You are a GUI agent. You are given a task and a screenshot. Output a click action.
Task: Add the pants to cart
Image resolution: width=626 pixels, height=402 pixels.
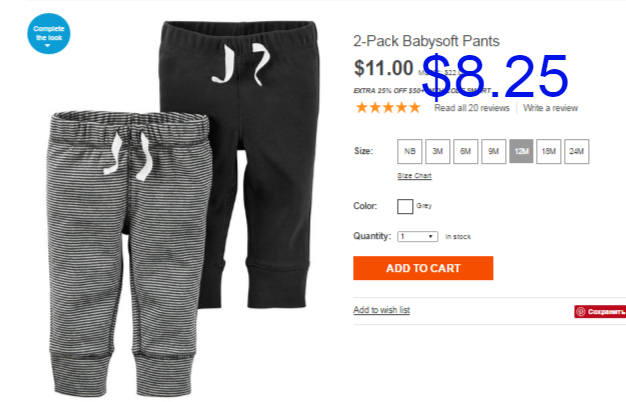coord(423,268)
